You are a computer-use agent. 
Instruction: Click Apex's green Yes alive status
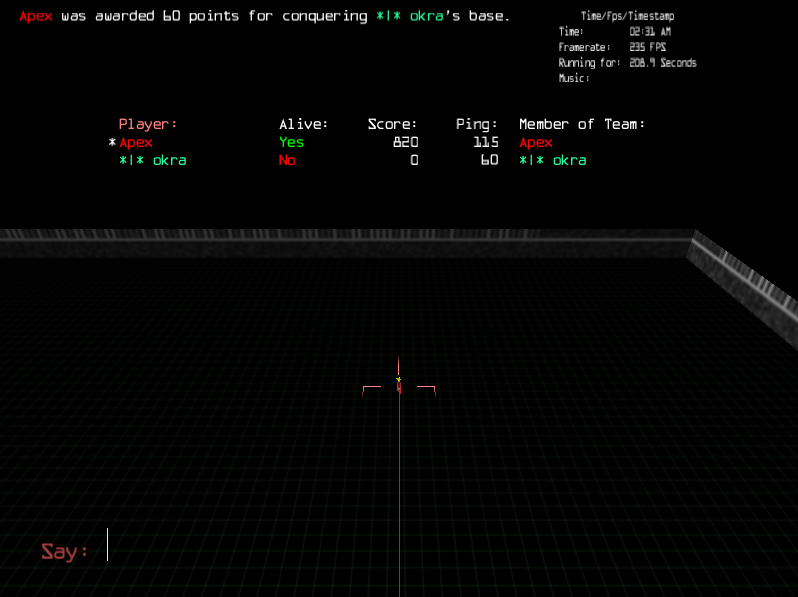291,143
